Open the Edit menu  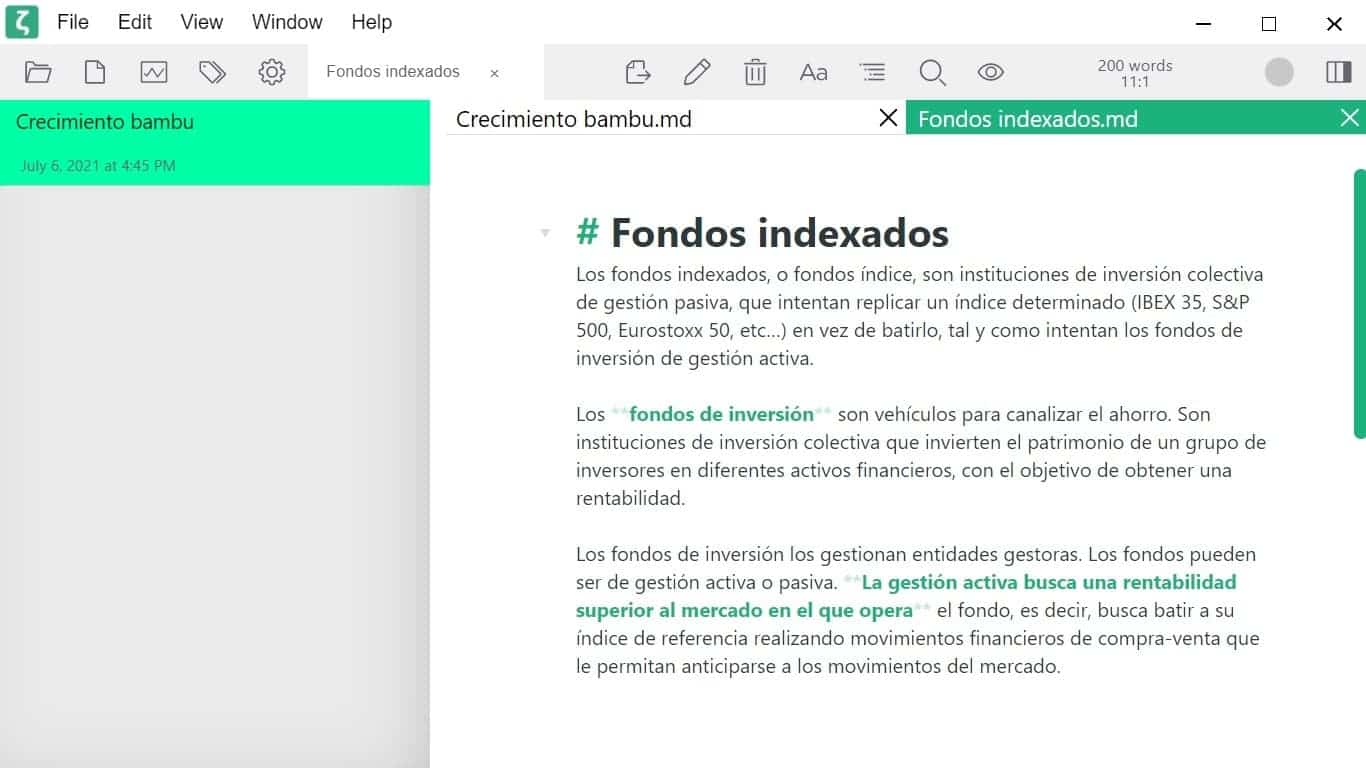pos(135,22)
